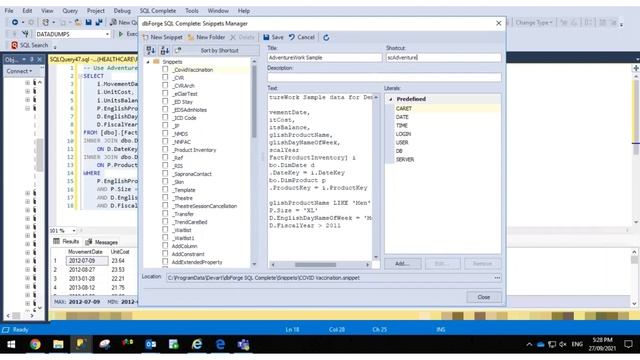The height and width of the screenshot is (360, 640).
Task: Click the volume icon in system tray
Action: pyautogui.click(x=563, y=344)
